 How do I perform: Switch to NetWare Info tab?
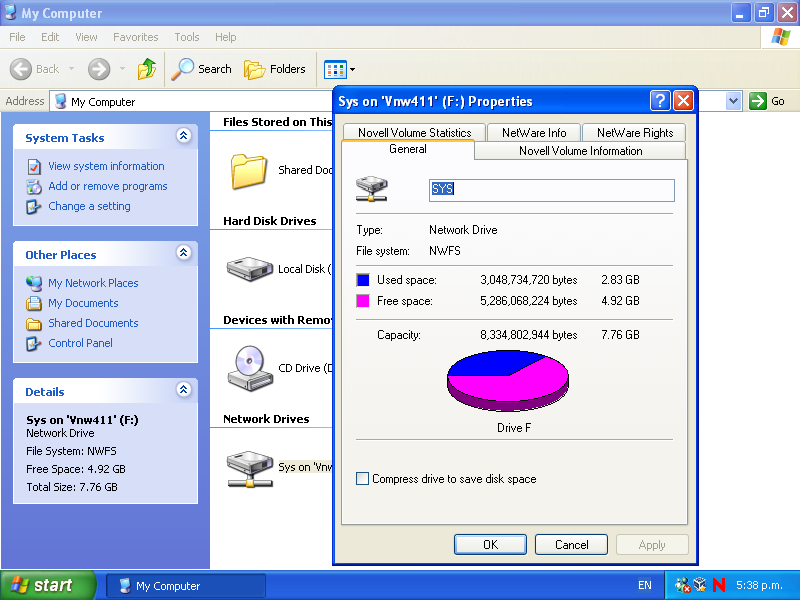click(534, 133)
